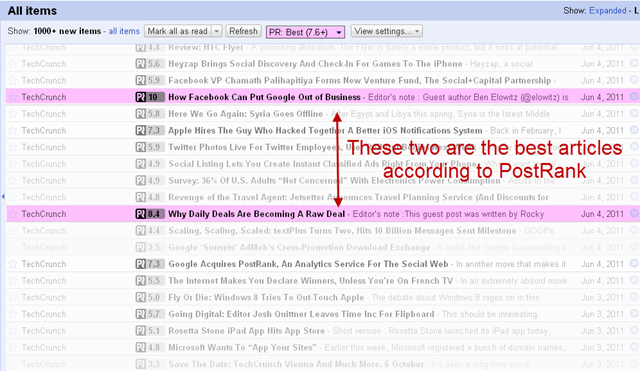Open "Google 'Sunsets' AdMob's Cross-Promotion" headline
640x371 pixels.
pyautogui.click(x=299, y=247)
